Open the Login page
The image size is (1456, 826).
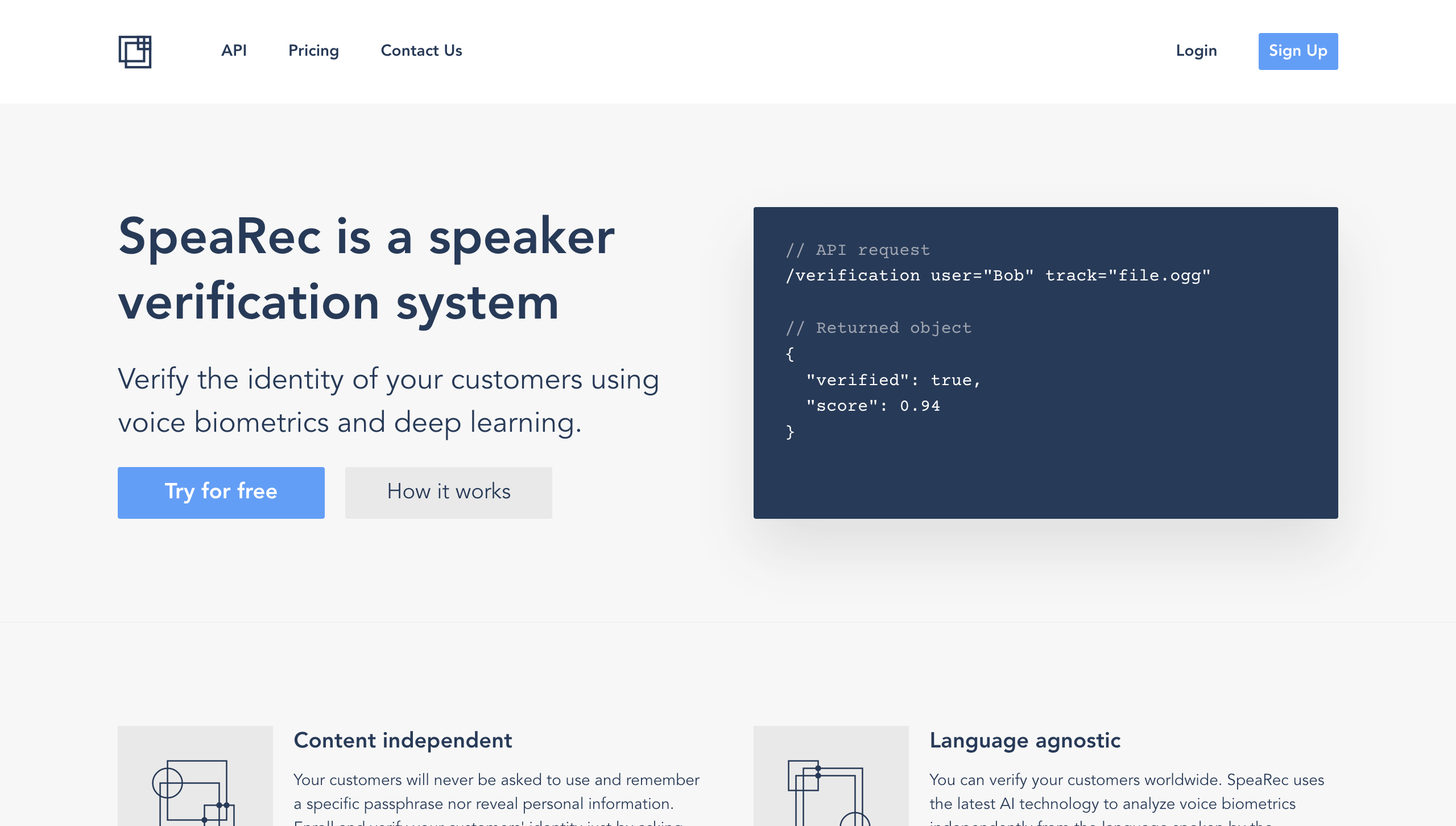pyautogui.click(x=1196, y=51)
